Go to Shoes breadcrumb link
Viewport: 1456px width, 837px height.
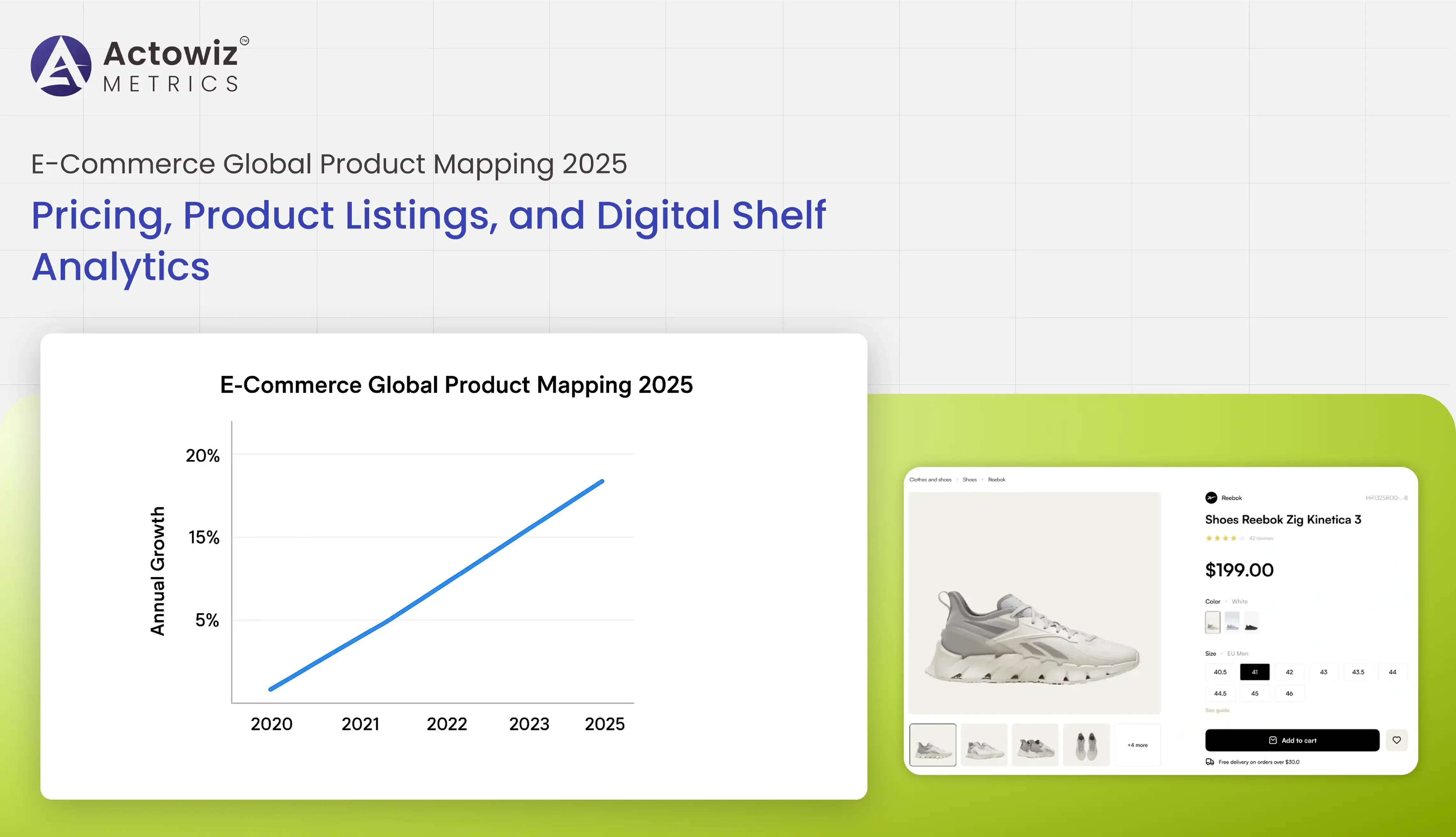point(969,479)
